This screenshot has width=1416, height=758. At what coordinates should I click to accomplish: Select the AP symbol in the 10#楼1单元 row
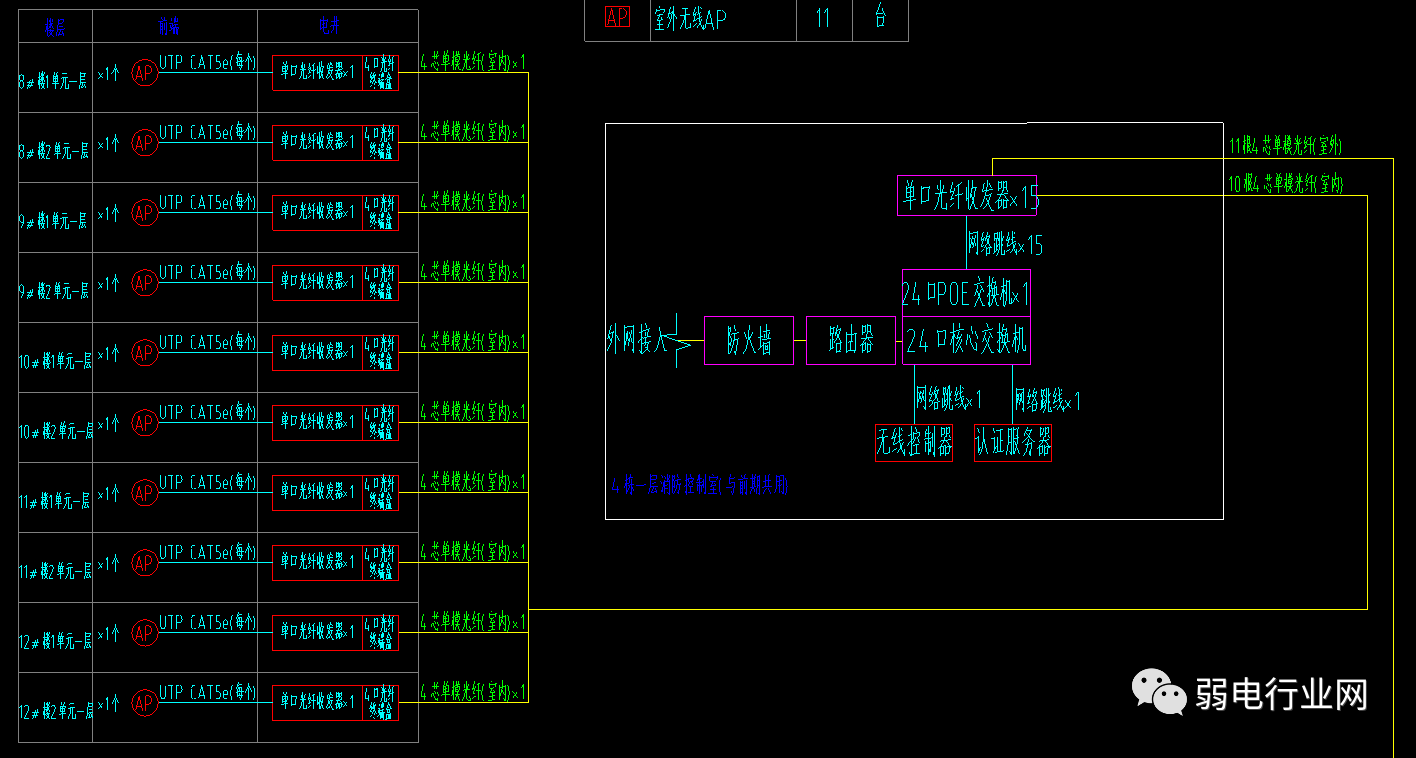click(145, 353)
